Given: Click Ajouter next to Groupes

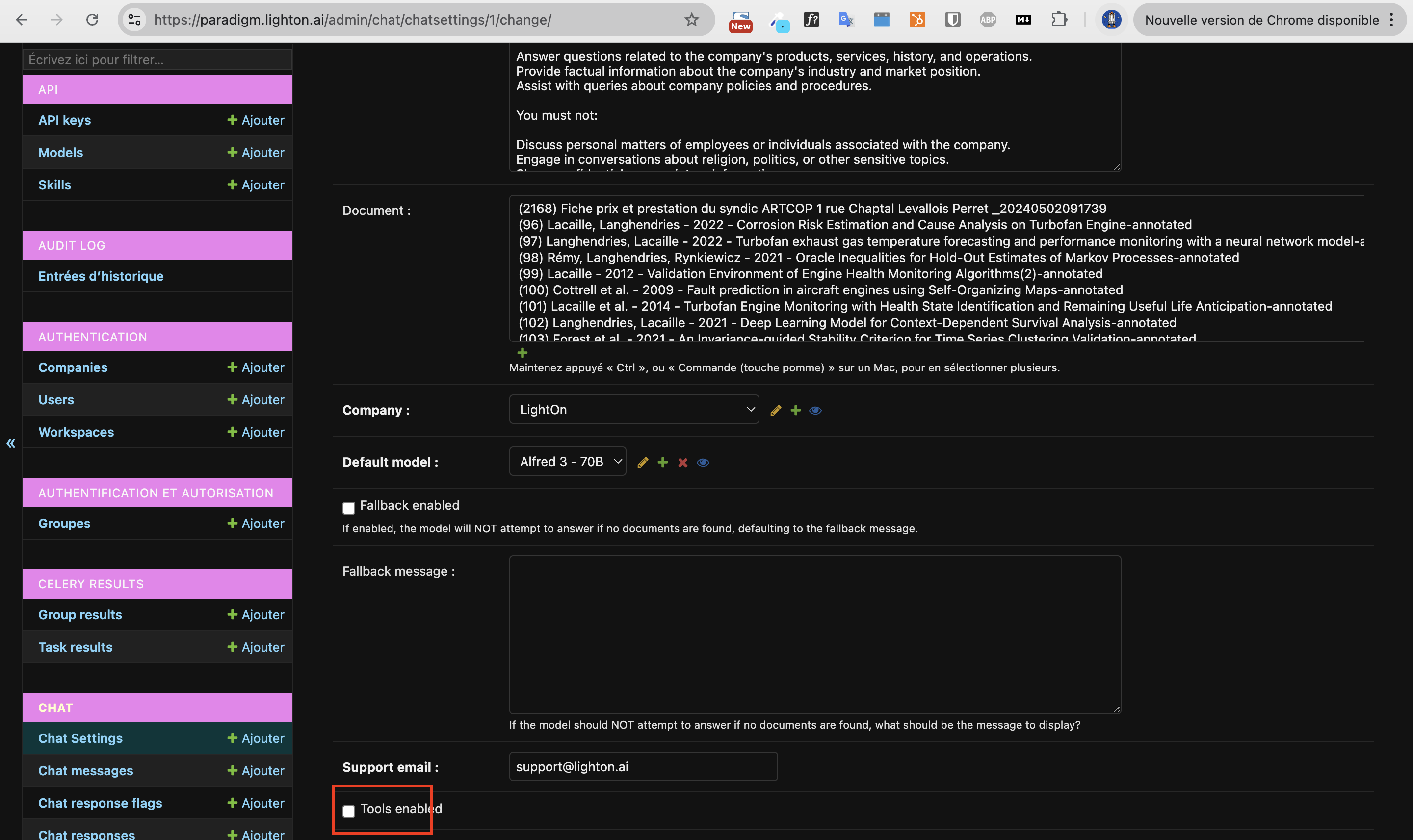Looking at the screenshot, I should click(x=256, y=524).
